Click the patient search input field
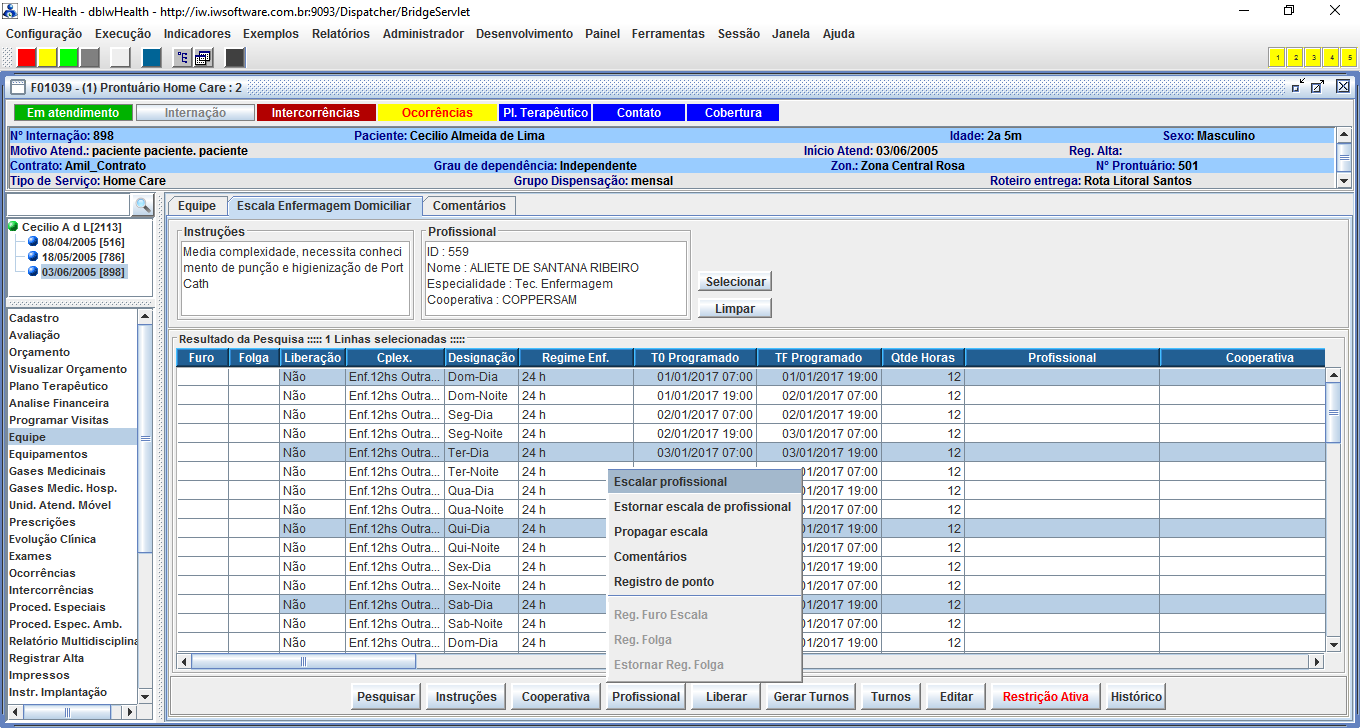This screenshot has width=1360, height=728. tap(68, 205)
